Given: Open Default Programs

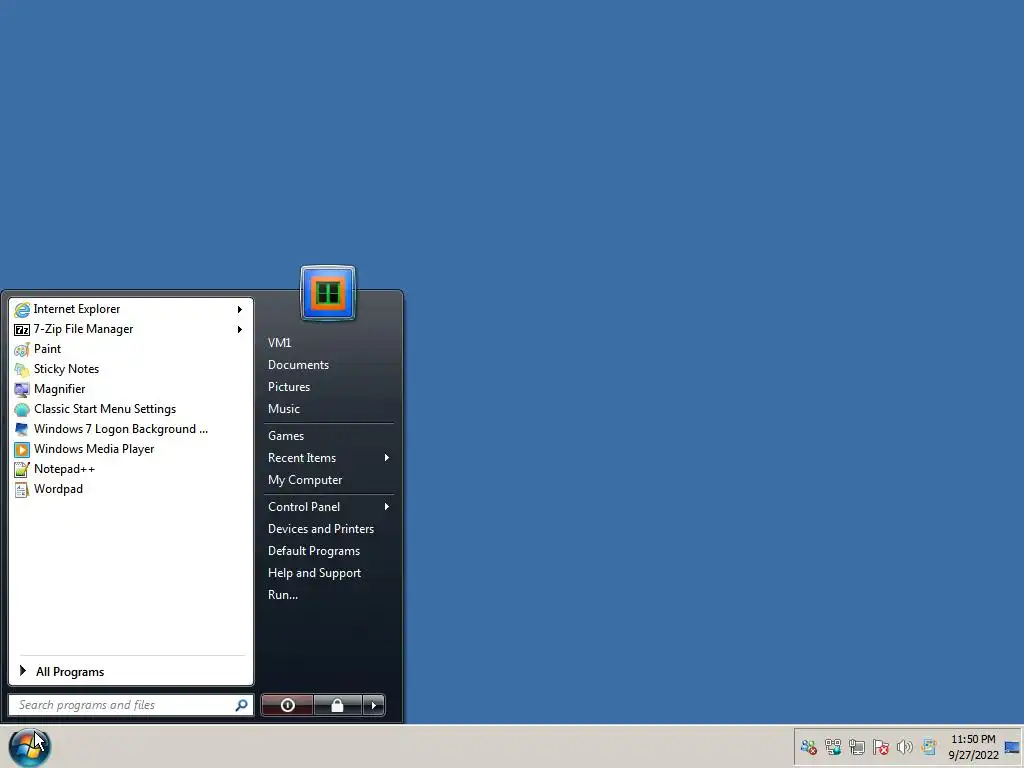Looking at the screenshot, I should (313, 551).
